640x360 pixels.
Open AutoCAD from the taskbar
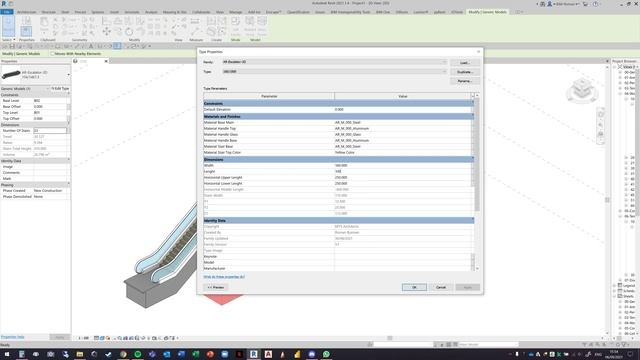268,354
